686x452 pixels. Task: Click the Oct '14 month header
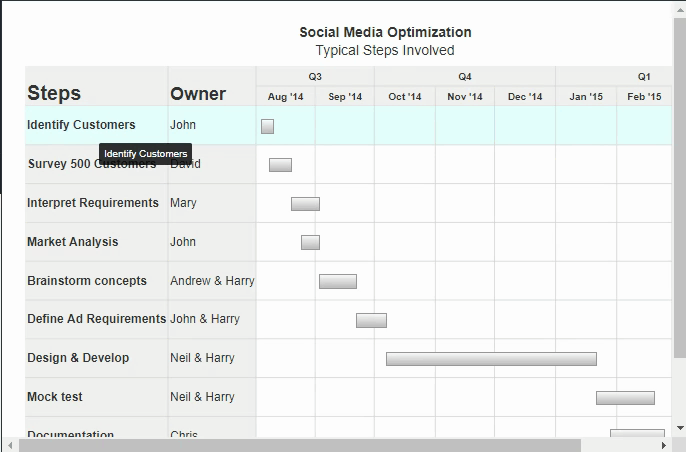[405, 97]
